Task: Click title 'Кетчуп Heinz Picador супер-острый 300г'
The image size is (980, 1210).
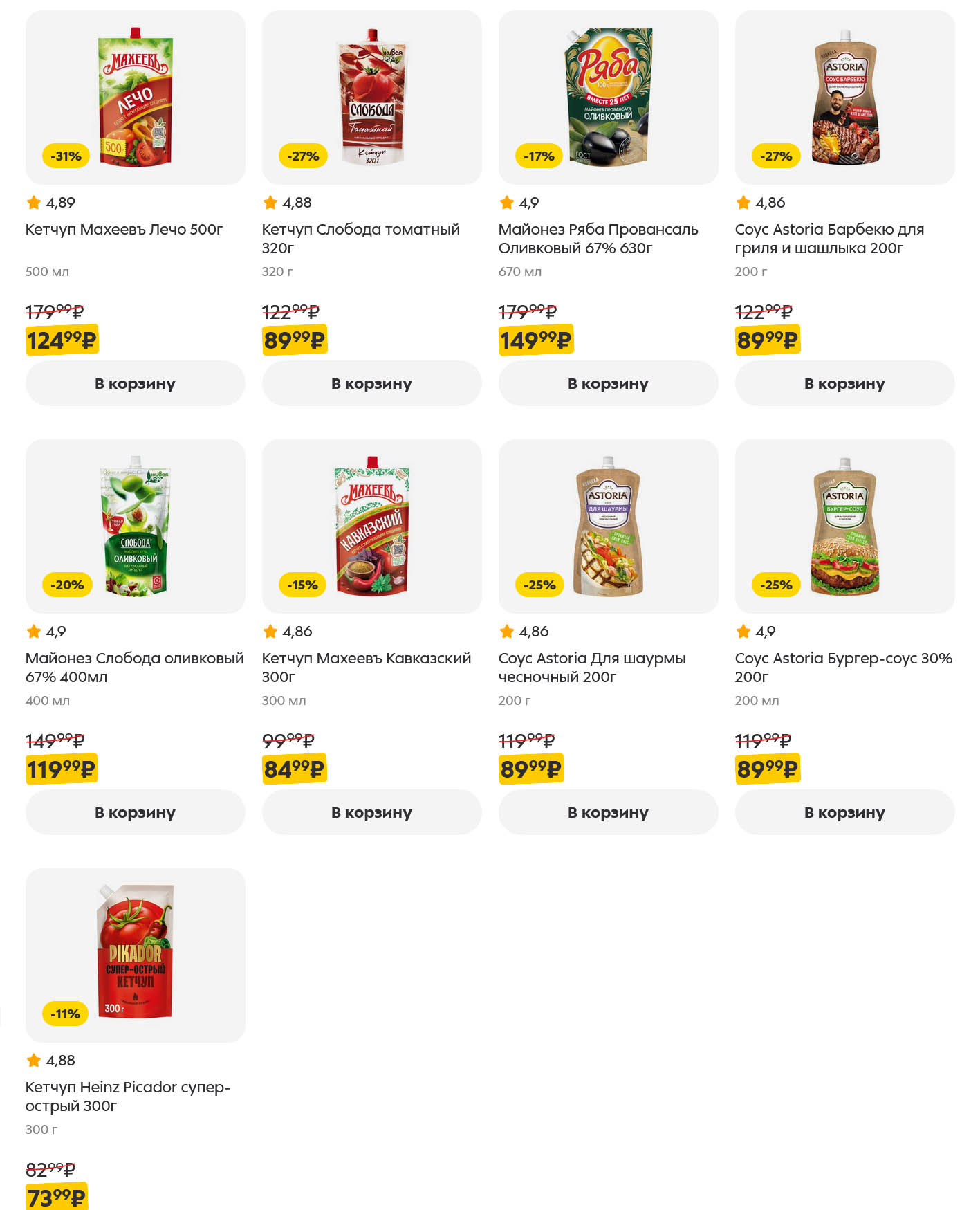Action: [127, 1096]
